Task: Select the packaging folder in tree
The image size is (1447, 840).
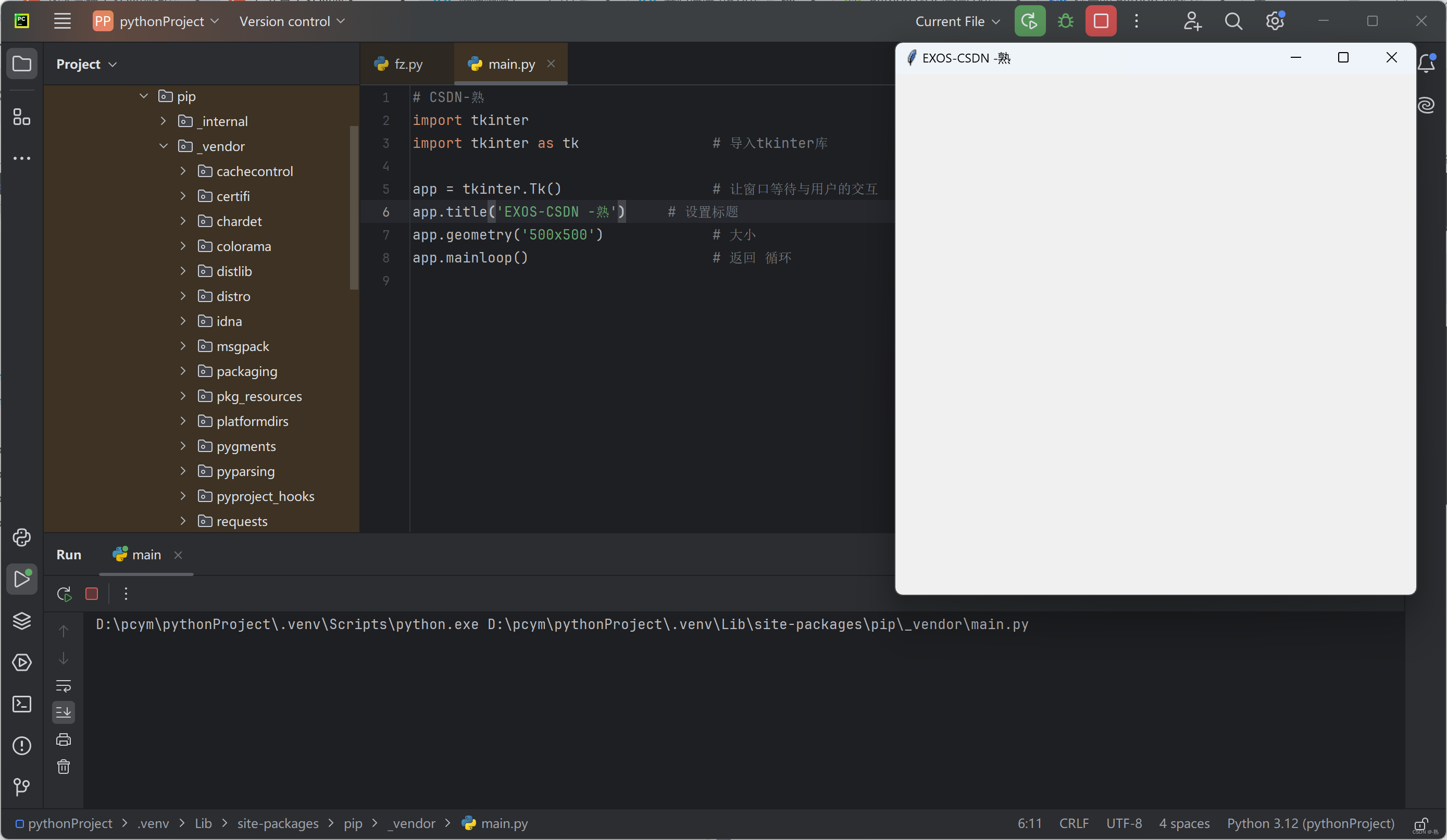Action: 246,371
